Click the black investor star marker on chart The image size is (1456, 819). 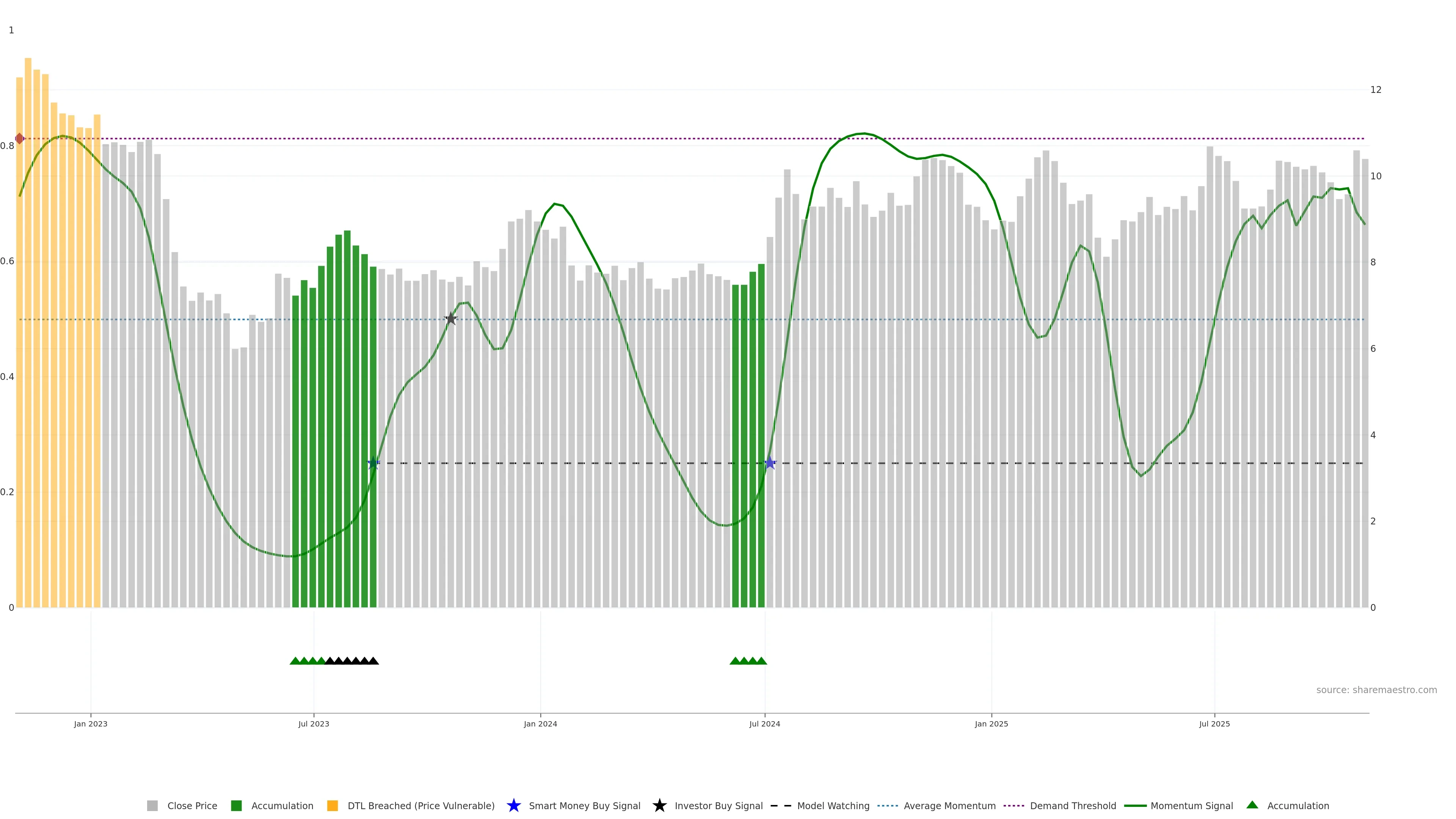(450, 319)
